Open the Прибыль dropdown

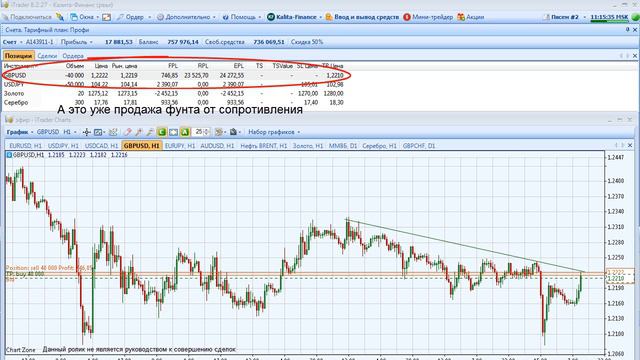pos(77,42)
